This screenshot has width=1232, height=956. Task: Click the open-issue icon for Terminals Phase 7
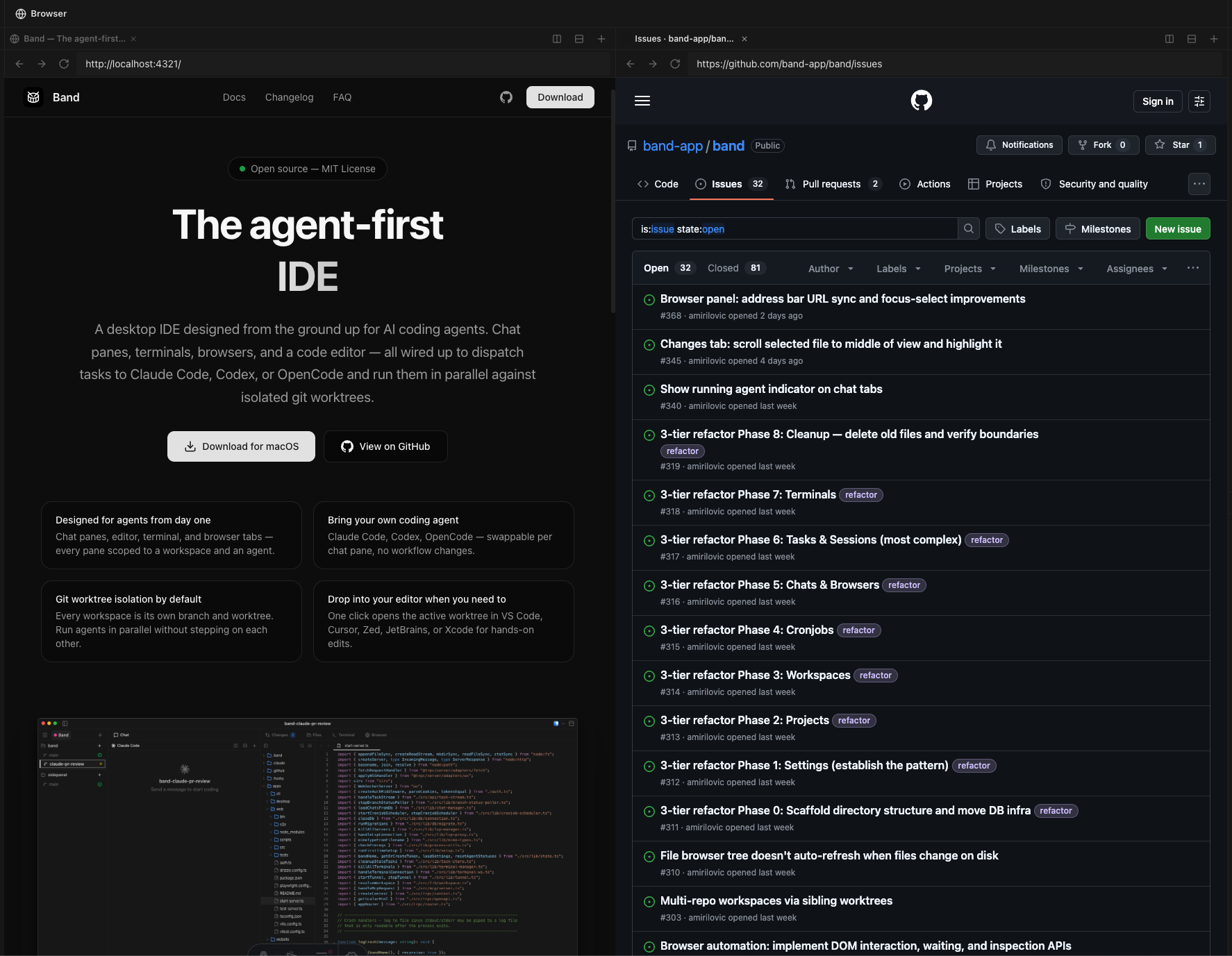(x=649, y=496)
